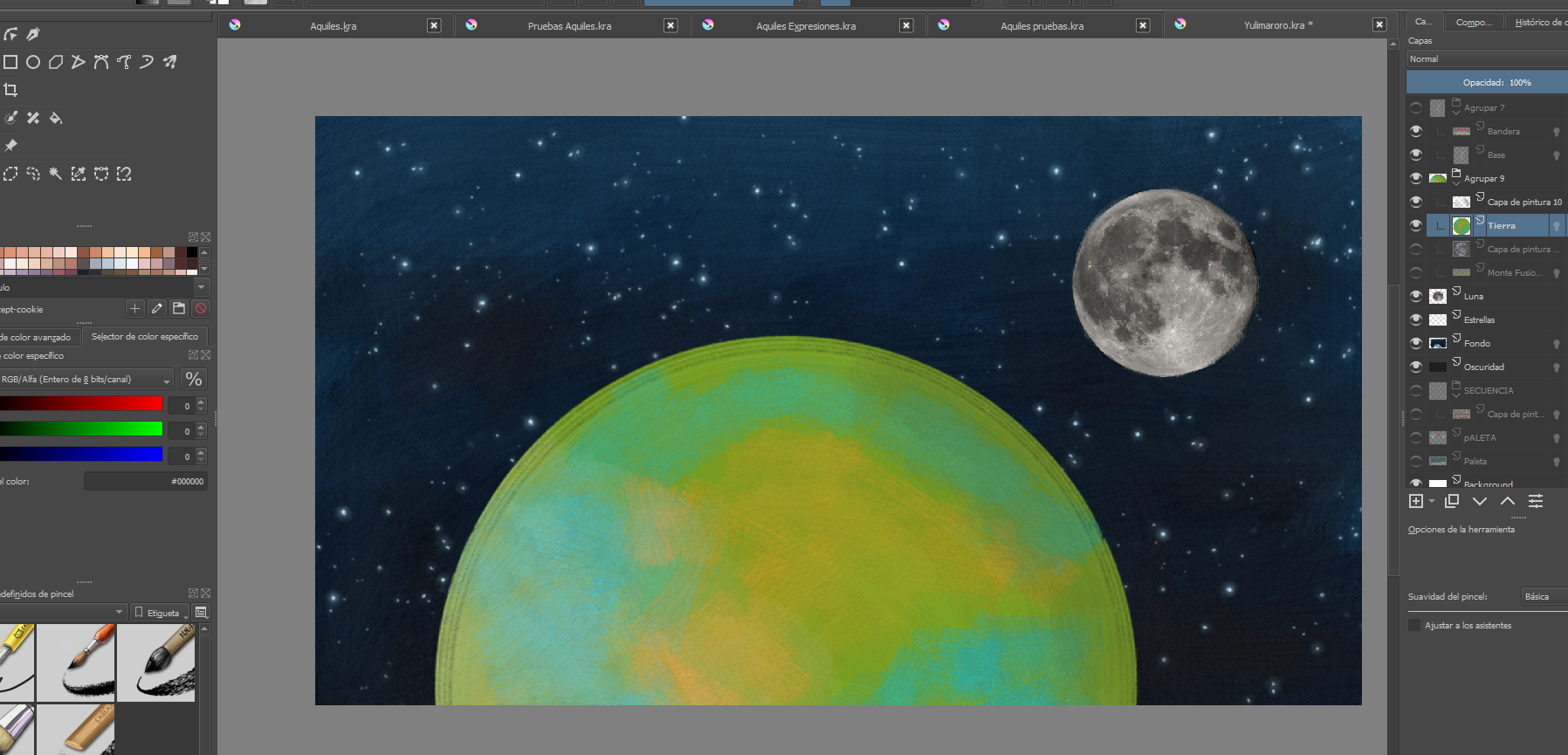Select the Polygonal selection tool
The width and height of the screenshot is (1568, 755).
pyautogui.click(x=10, y=174)
